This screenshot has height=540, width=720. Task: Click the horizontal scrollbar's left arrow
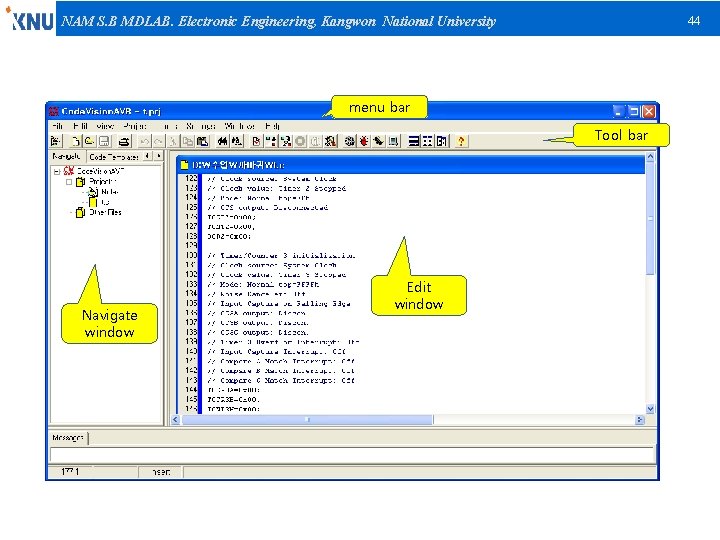[x=175, y=420]
